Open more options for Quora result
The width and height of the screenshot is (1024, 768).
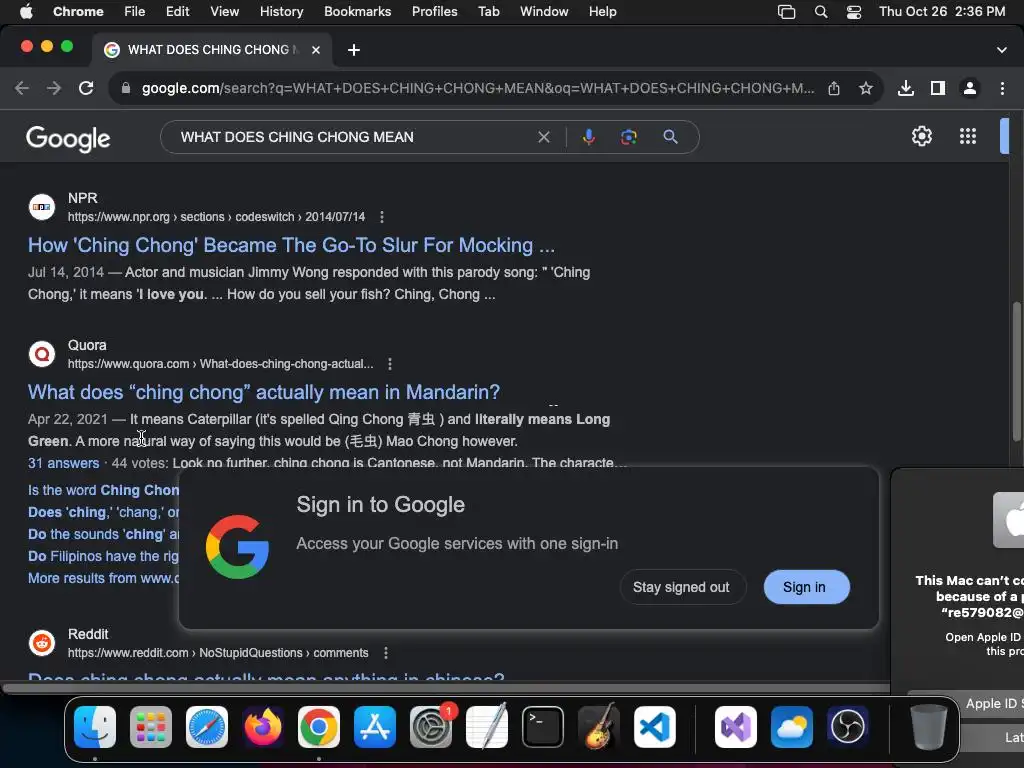(x=390, y=364)
